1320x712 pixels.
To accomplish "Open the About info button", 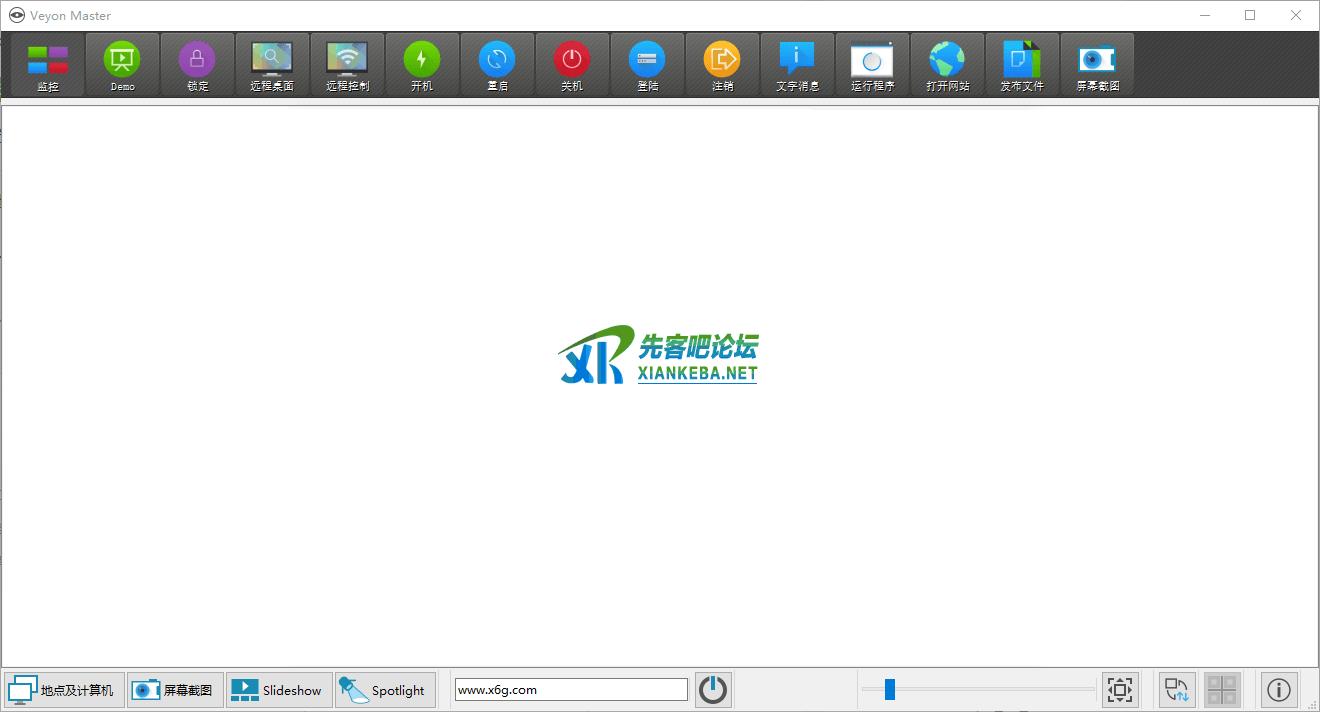I will click(1279, 690).
